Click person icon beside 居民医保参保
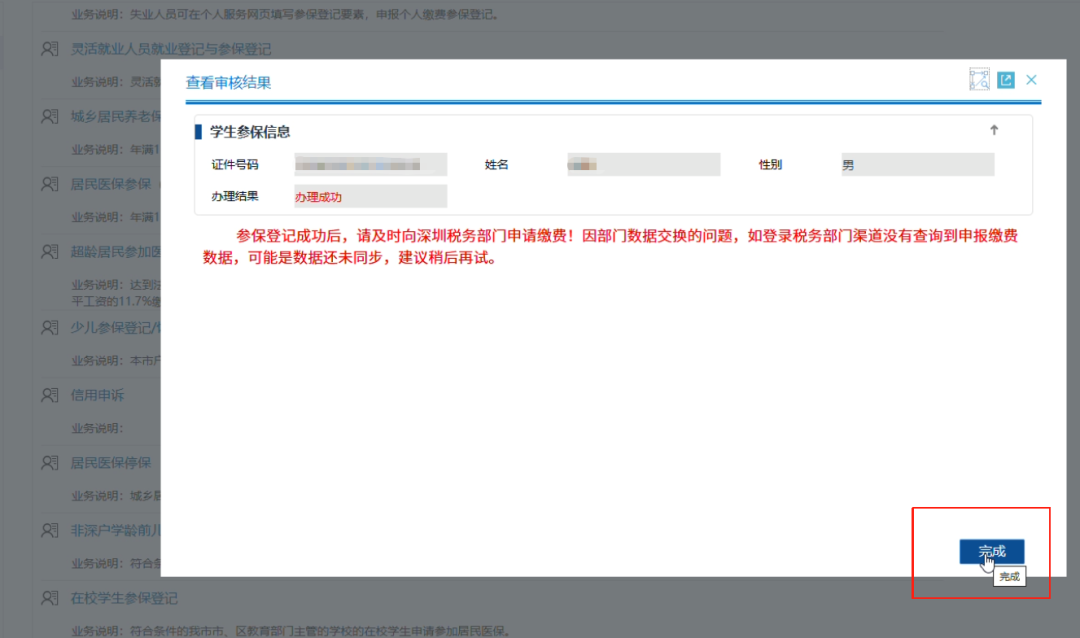Image resolution: width=1080 pixels, height=638 pixels. click(50, 184)
